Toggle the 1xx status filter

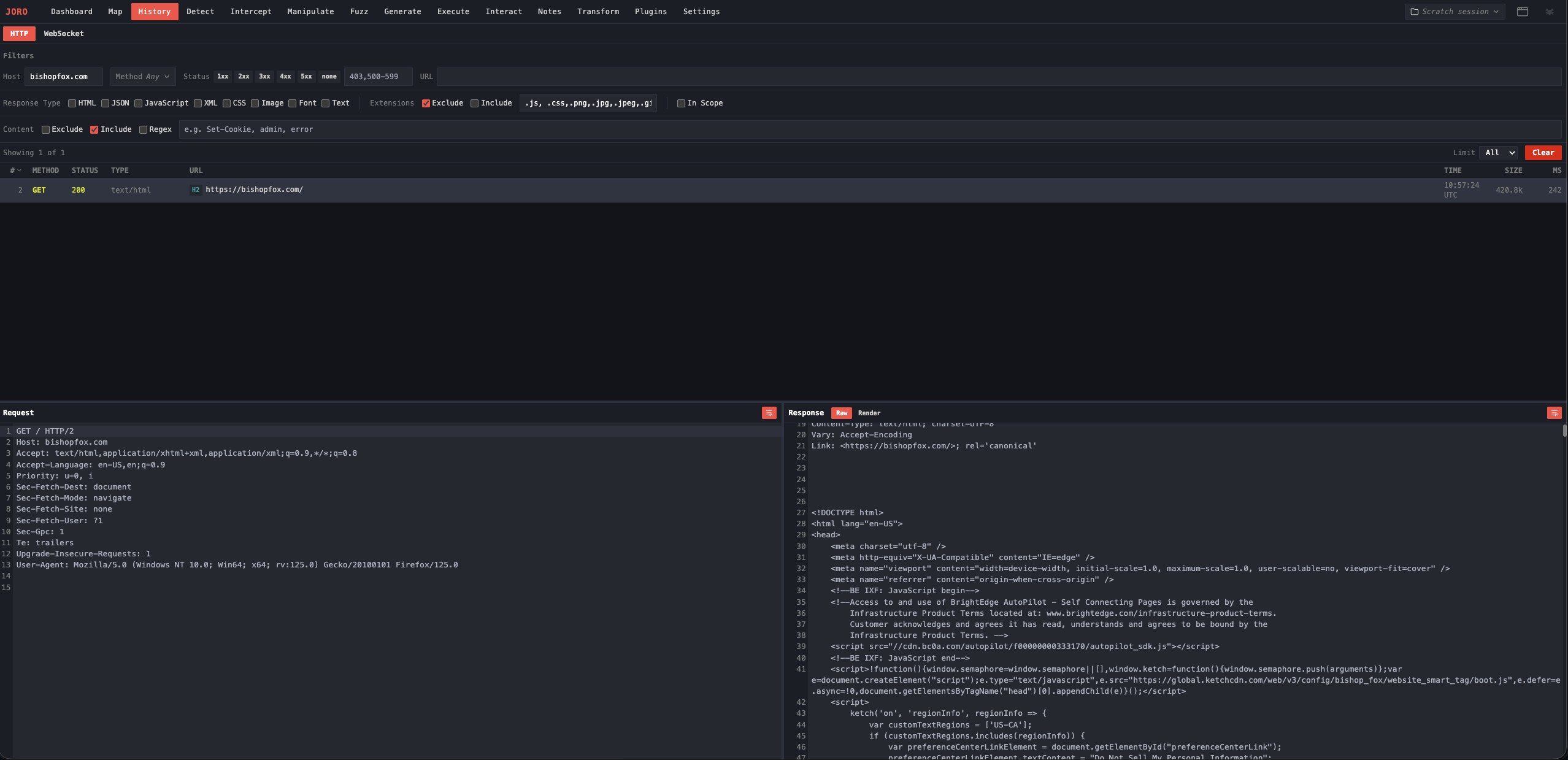coord(223,77)
